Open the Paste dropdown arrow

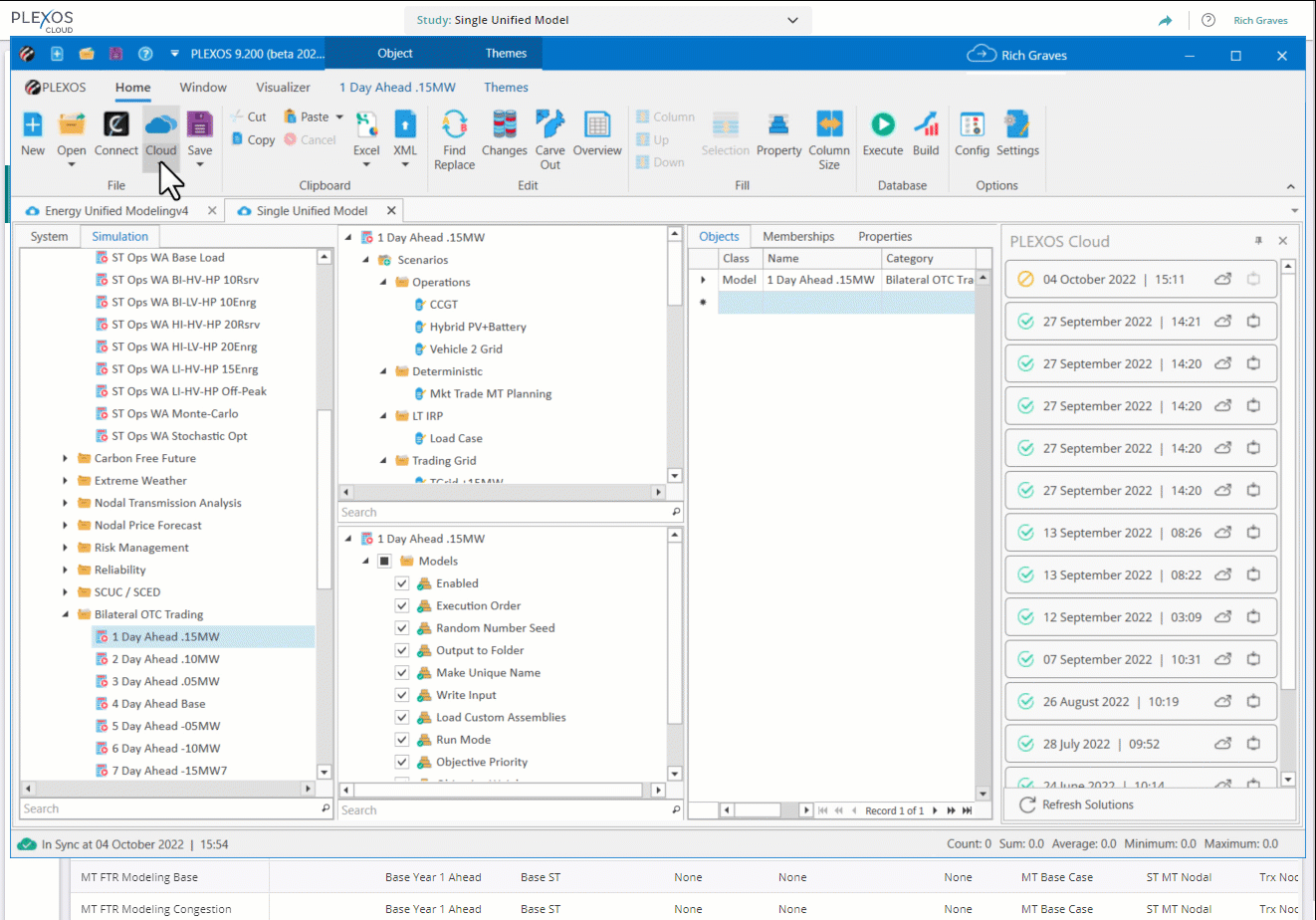click(x=339, y=116)
